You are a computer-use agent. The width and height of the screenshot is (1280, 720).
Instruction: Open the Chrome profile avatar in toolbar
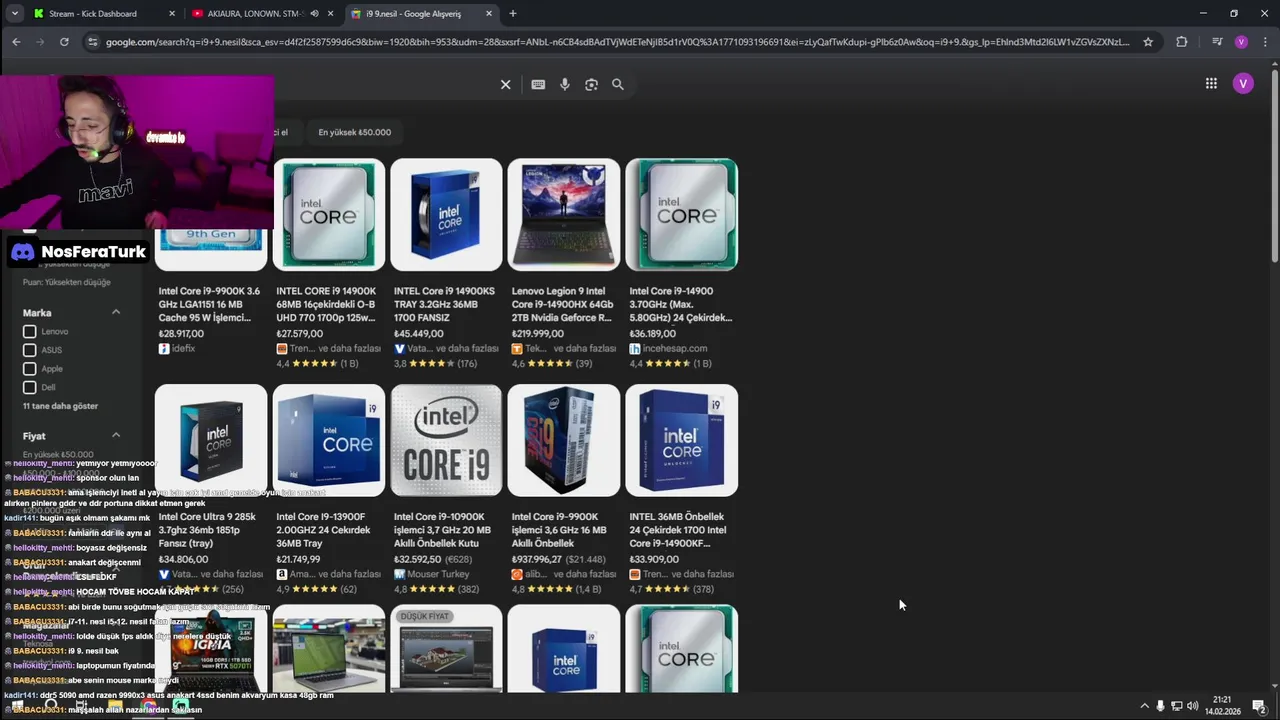point(1241,42)
